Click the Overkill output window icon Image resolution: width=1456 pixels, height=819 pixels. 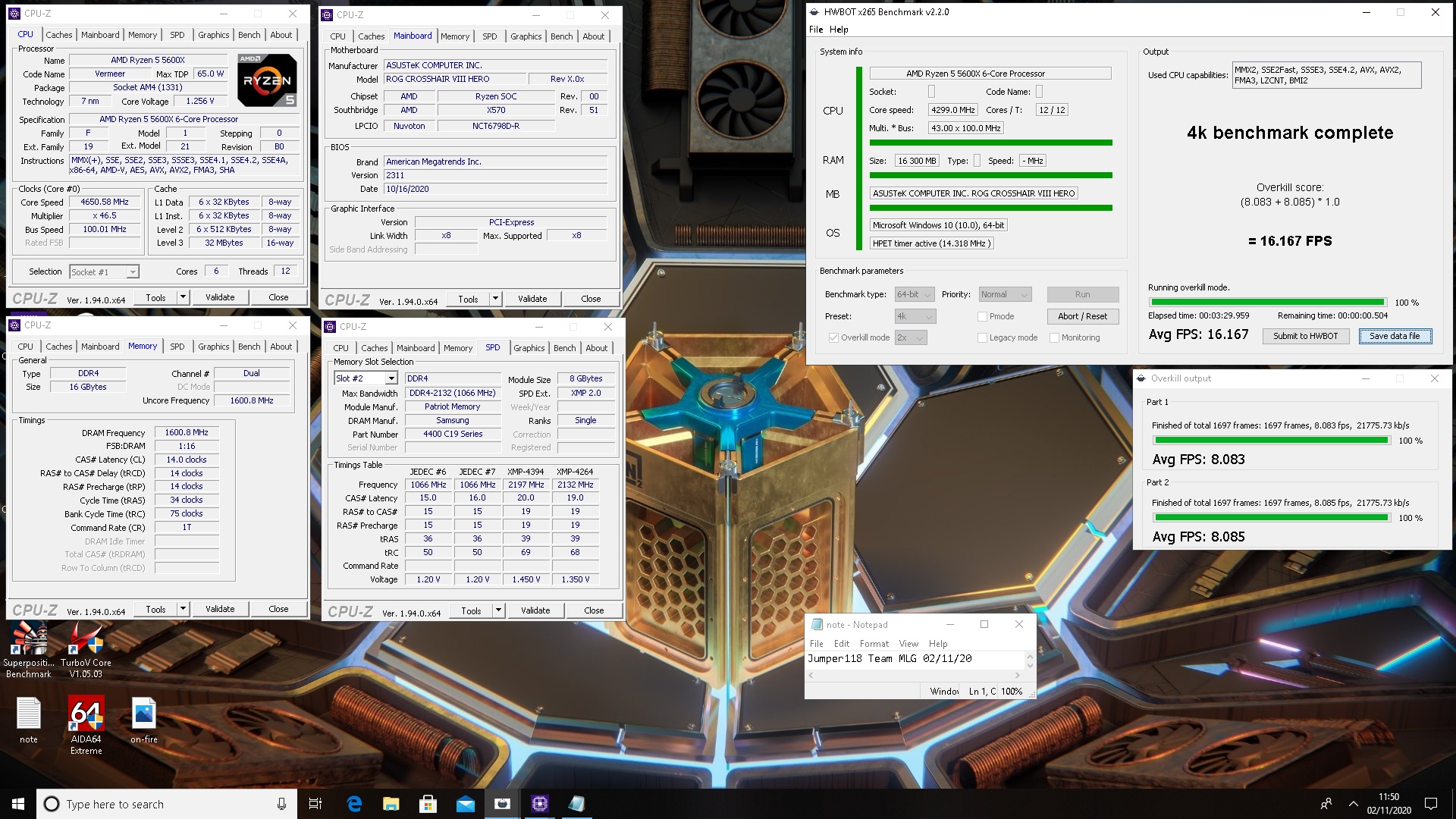1141,378
